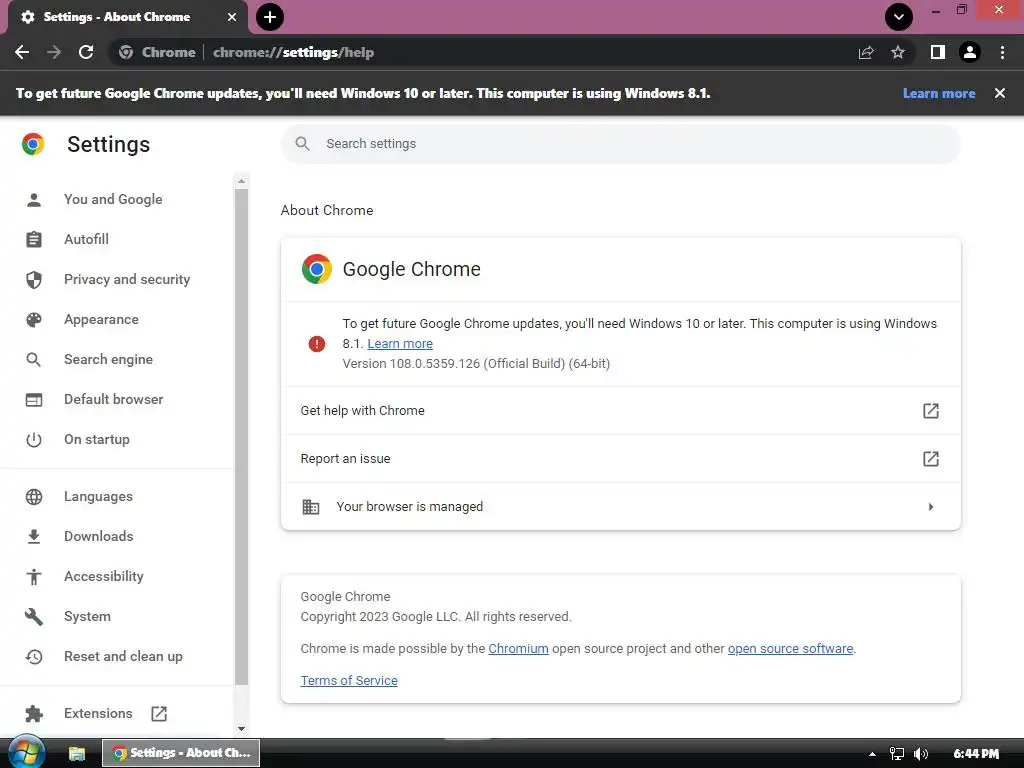This screenshot has height=768, width=1024.
Task: Click the globe icon beside Languages
Action: [34, 497]
